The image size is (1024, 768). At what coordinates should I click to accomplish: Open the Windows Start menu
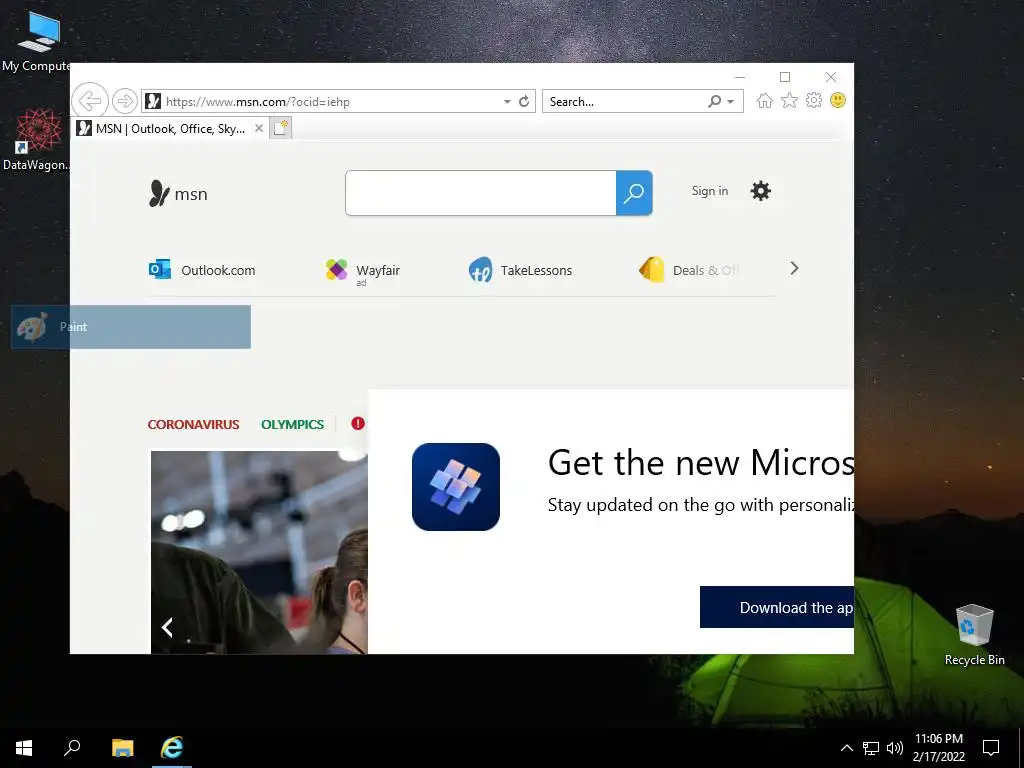coord(24,748)
